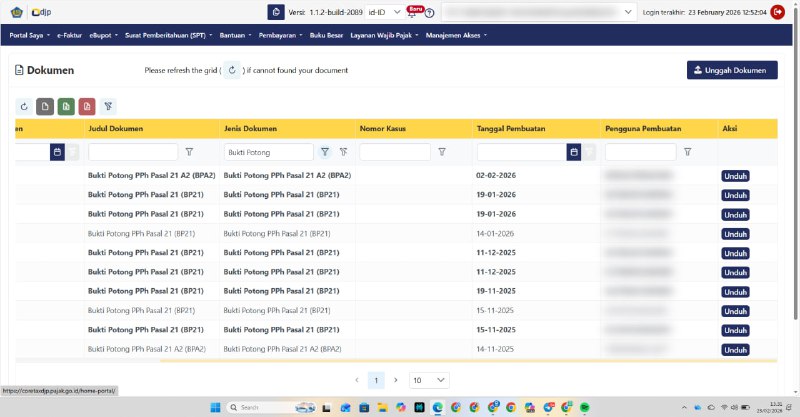The width and height of the screenshot is (800, 417).
Task: Click Unduh for the 02-02-2026 document
Action: 735,175
